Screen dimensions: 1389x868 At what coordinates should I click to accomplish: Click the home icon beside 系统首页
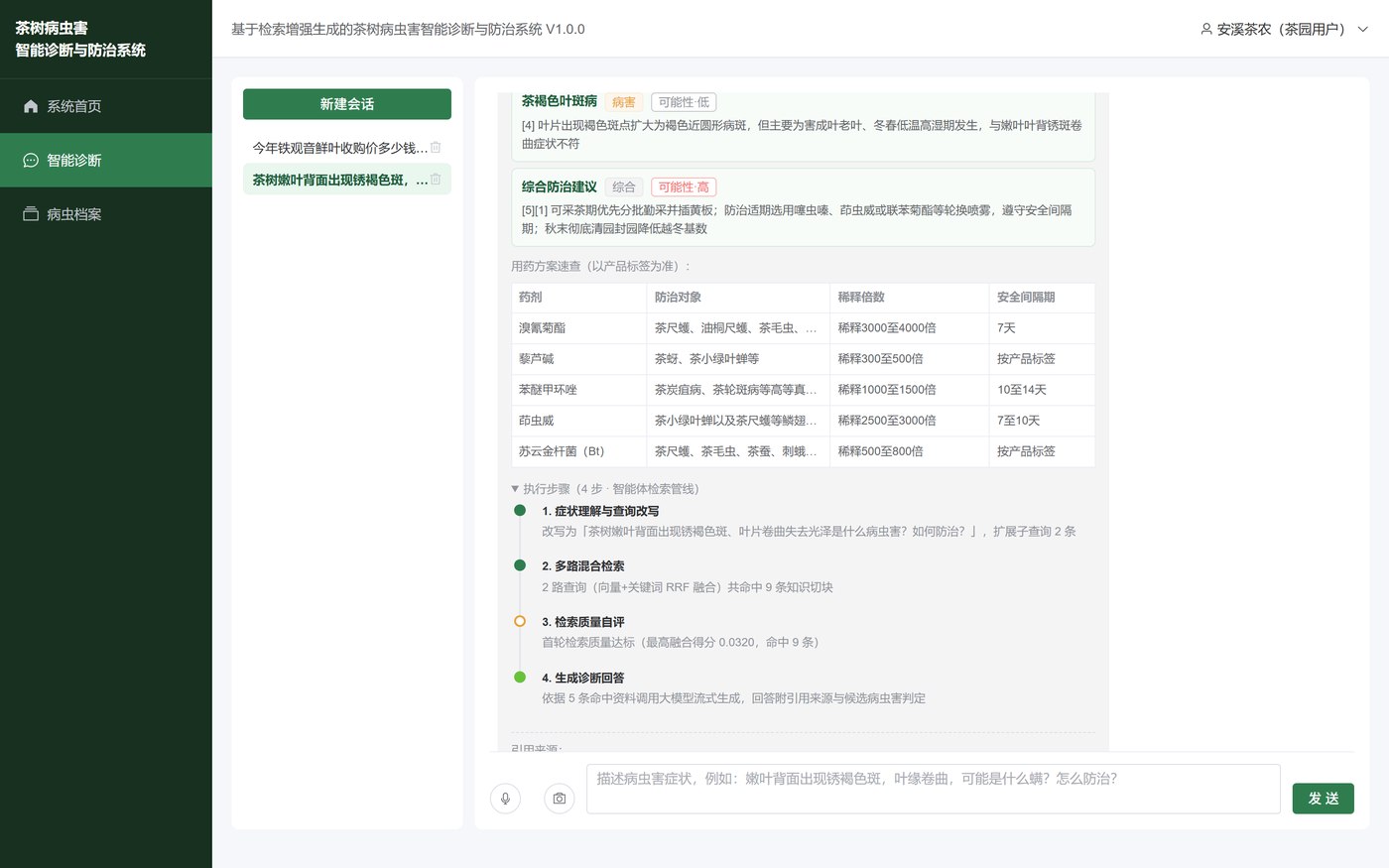click(x=31, y=106)
